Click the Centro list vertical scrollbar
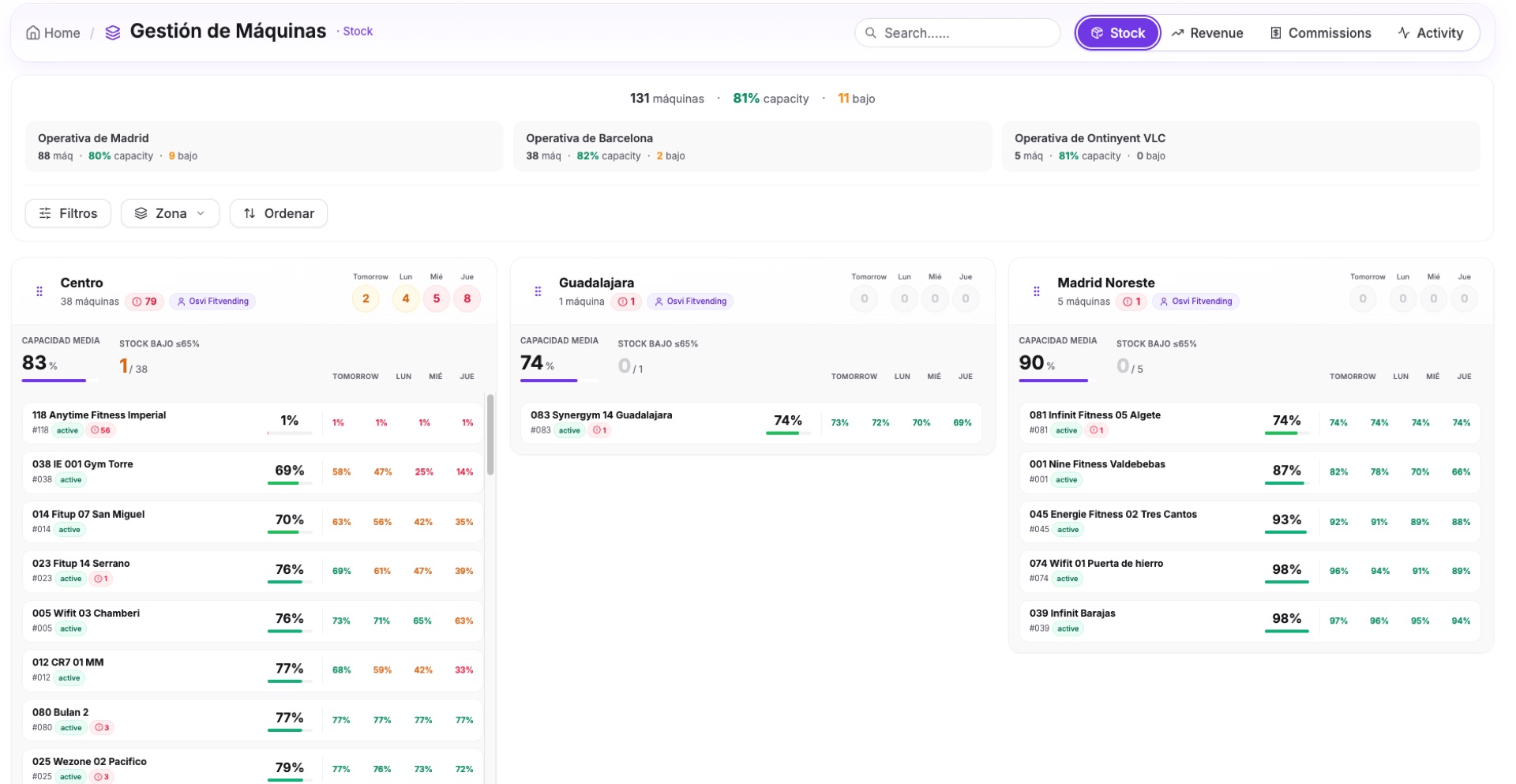The image size is (1516, 784). coord(490,434)
